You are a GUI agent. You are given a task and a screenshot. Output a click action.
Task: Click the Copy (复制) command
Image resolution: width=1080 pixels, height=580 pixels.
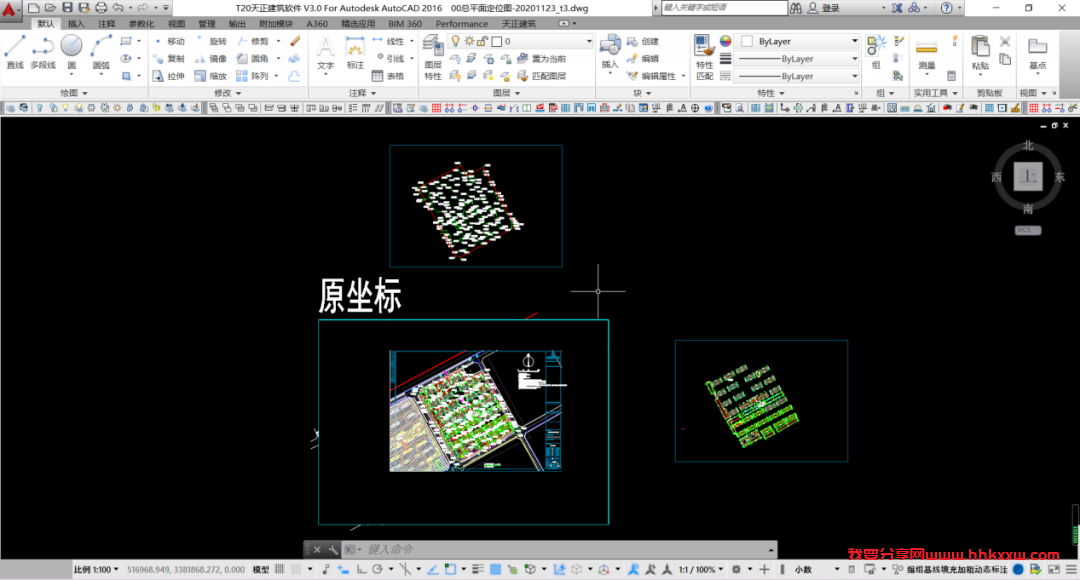tap(169, 59)
